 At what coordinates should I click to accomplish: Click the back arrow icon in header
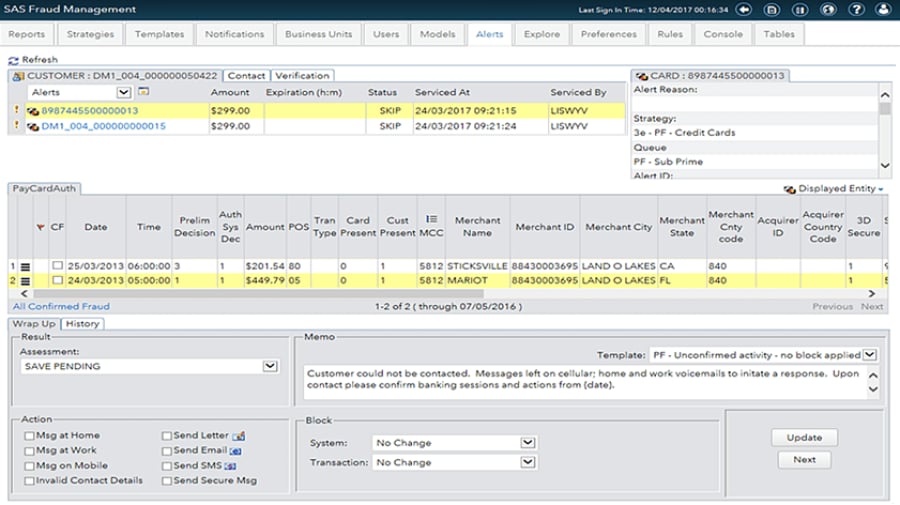[744, 10]
